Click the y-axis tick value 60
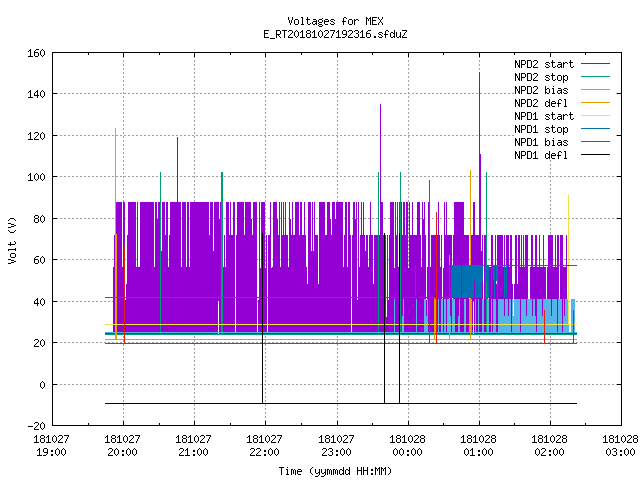 click(x=39, y=260)
